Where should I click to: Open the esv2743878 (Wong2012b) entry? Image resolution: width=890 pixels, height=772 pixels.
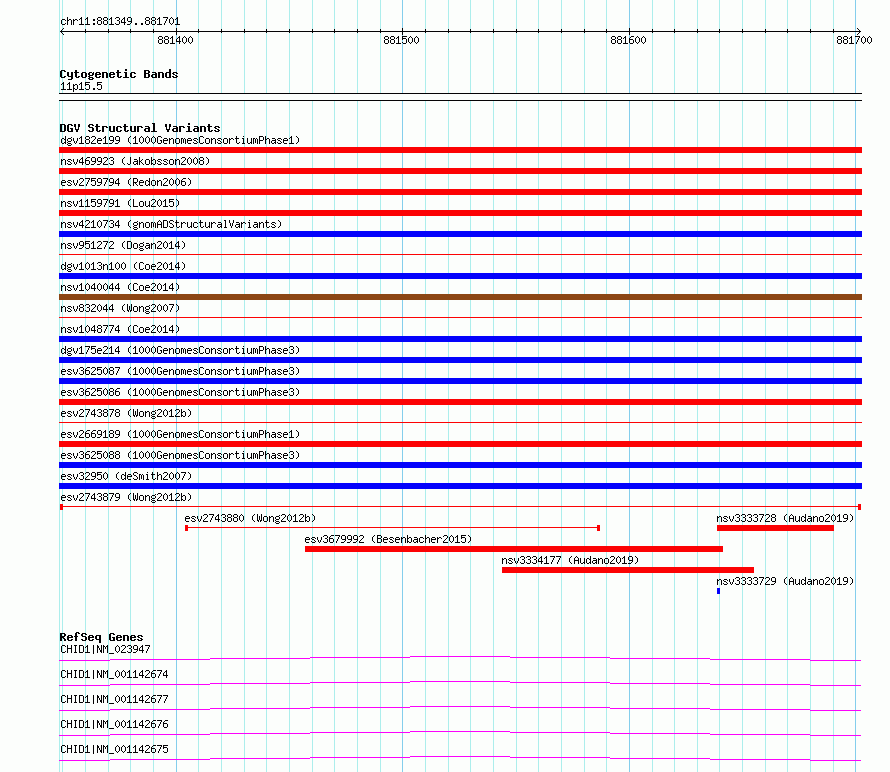tap(126, 413)
